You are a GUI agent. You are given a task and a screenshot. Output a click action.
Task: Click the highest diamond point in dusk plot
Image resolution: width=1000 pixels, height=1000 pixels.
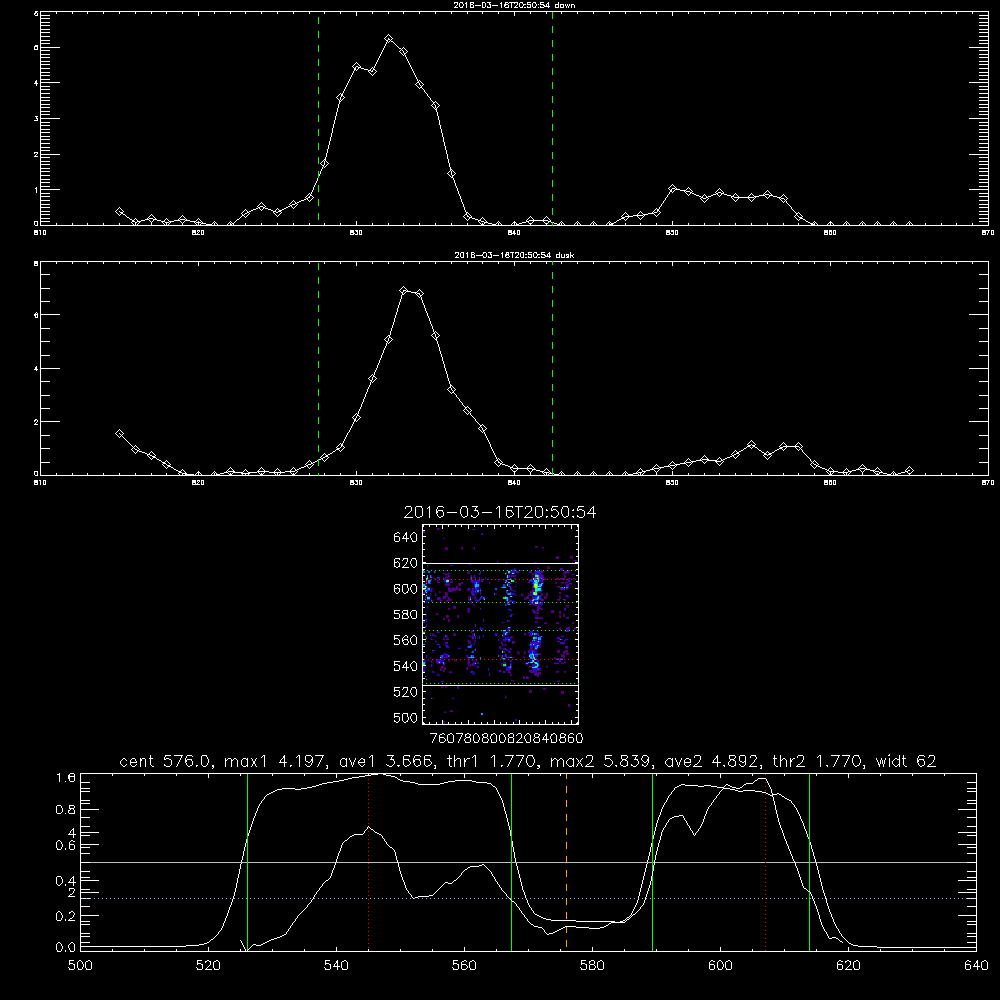click(x=404, y=291)
